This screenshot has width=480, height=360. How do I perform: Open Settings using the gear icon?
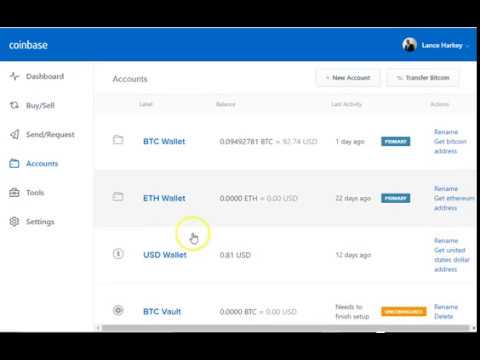pos(14,222)
